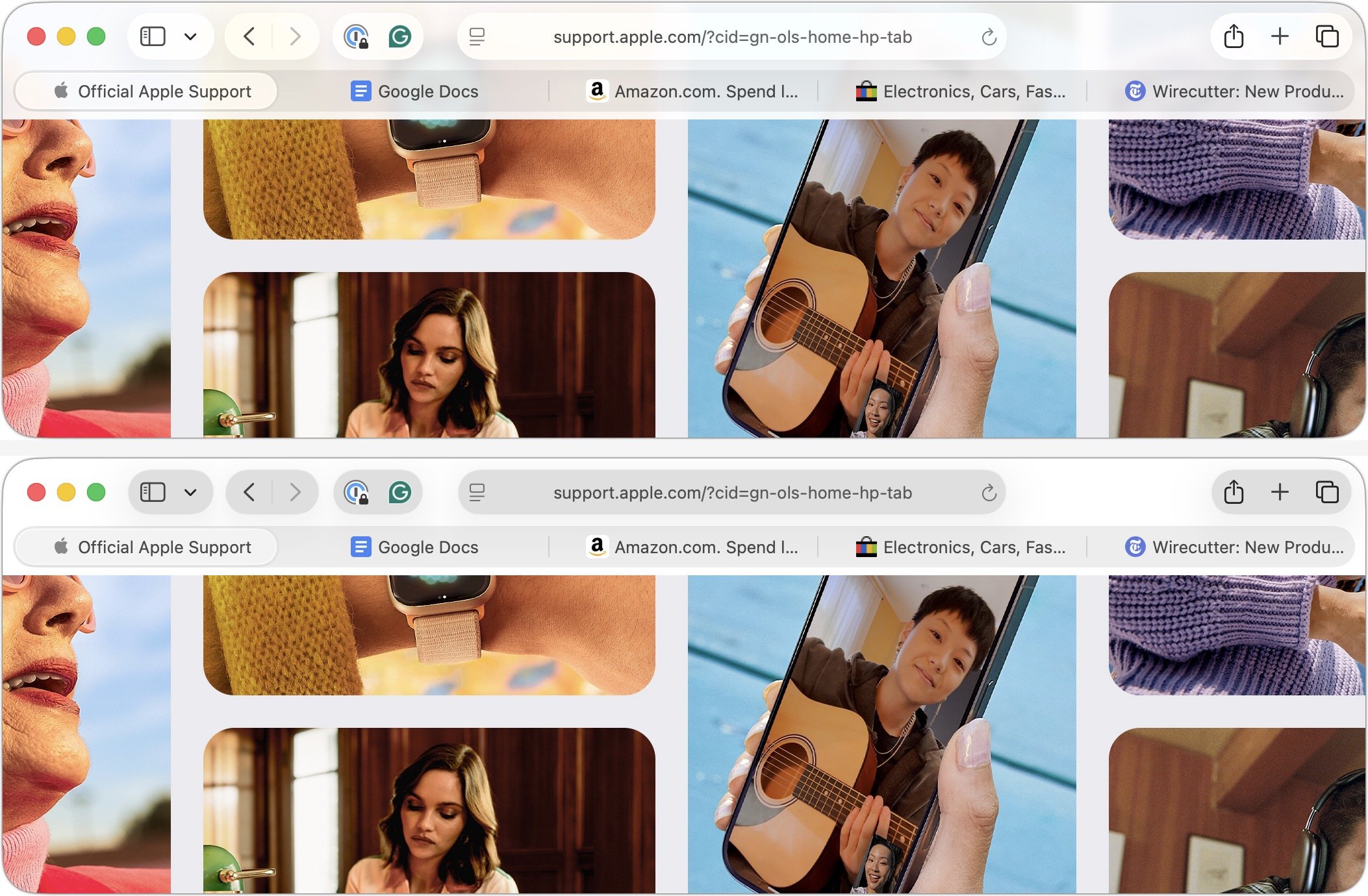Select the Wirecutter tab in the top window
Image resolution: width=1368 pixels, height=896 pixels.
coord(1234,92)
